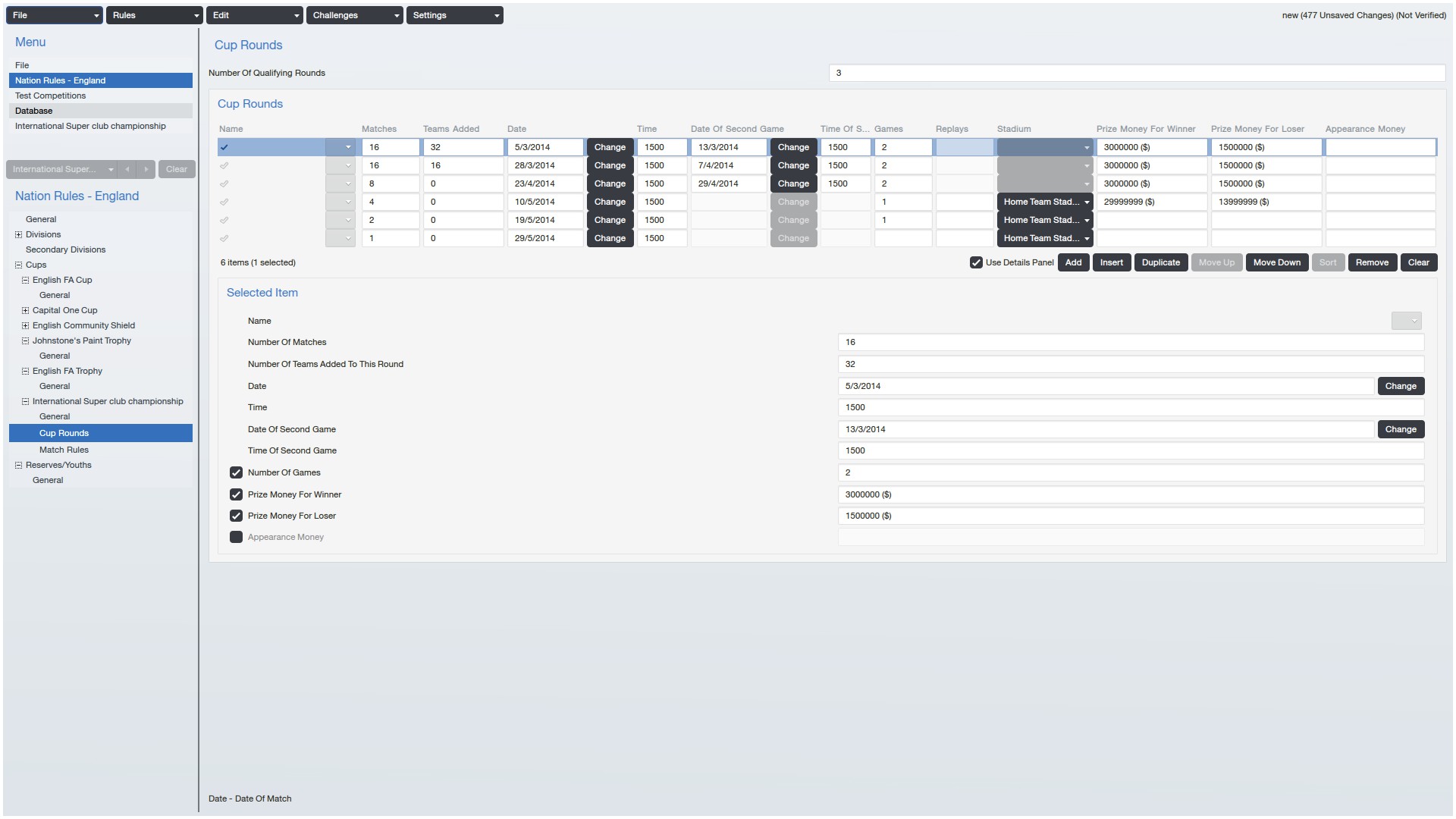Toggle the Use Details Panel checkbox
The width and height of the screenshot is (1456, 819).
pos(976,262)
